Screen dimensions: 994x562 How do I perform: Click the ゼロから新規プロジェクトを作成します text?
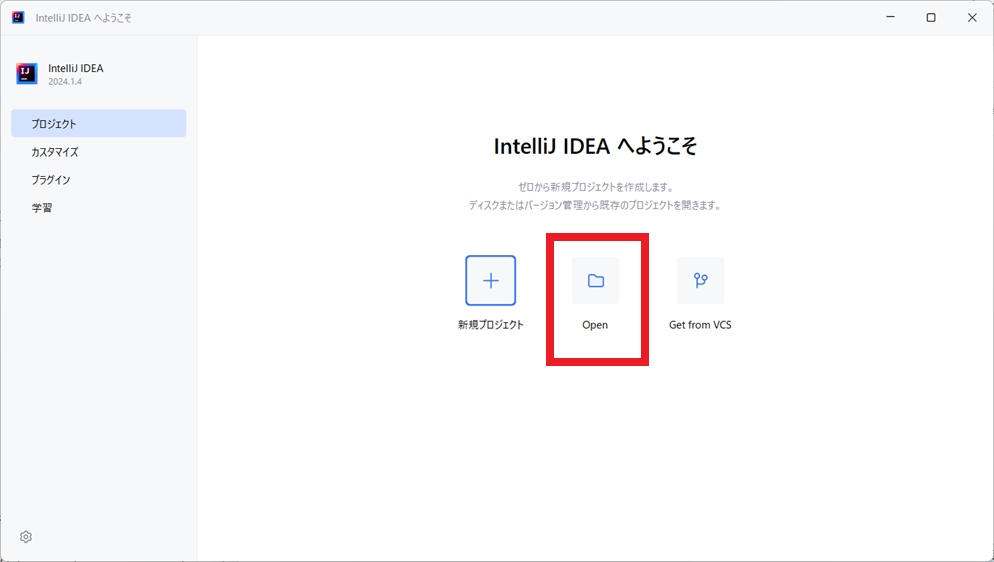[x=595, y=187]
